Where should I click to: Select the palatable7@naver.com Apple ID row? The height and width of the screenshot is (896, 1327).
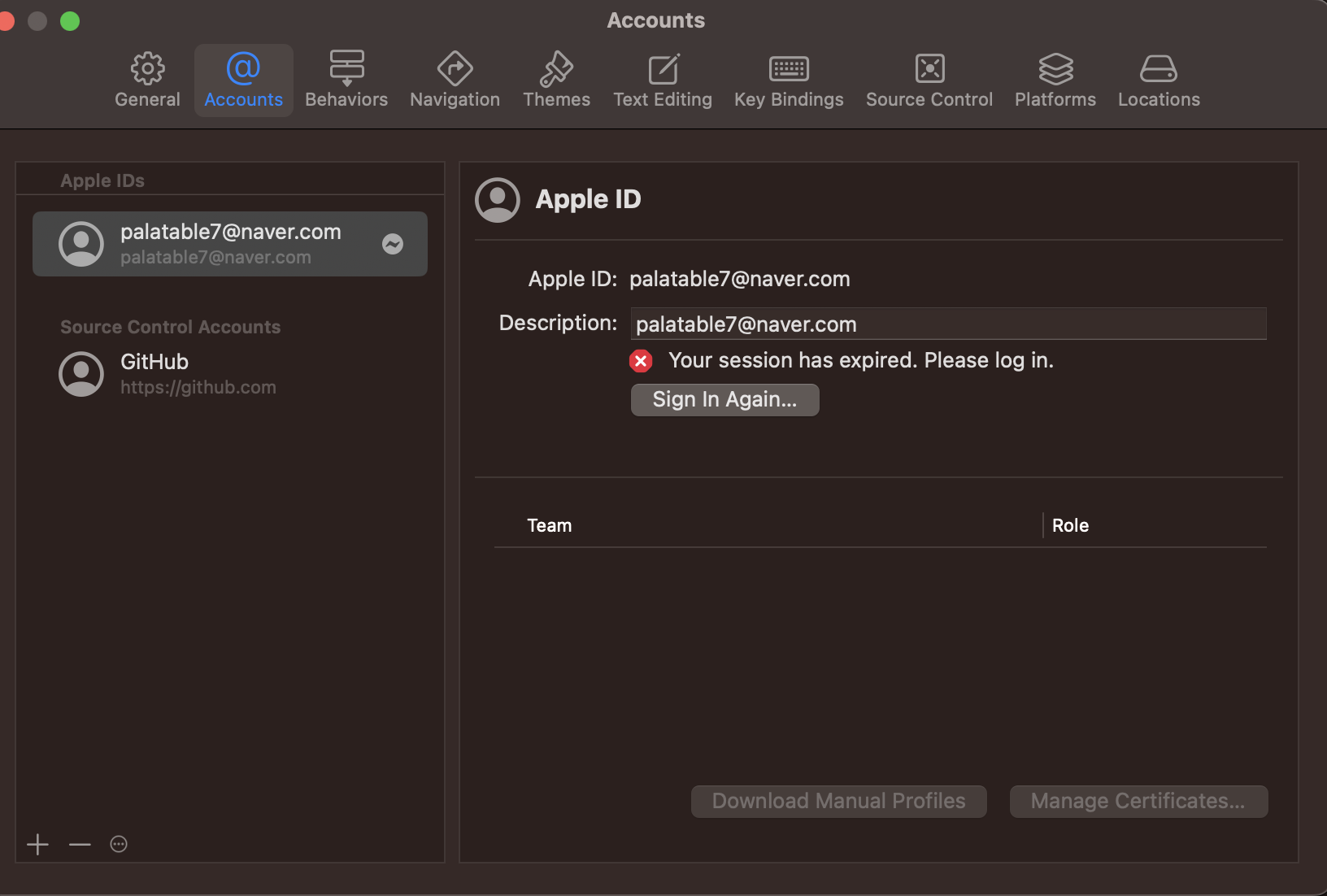click(230, 244)
